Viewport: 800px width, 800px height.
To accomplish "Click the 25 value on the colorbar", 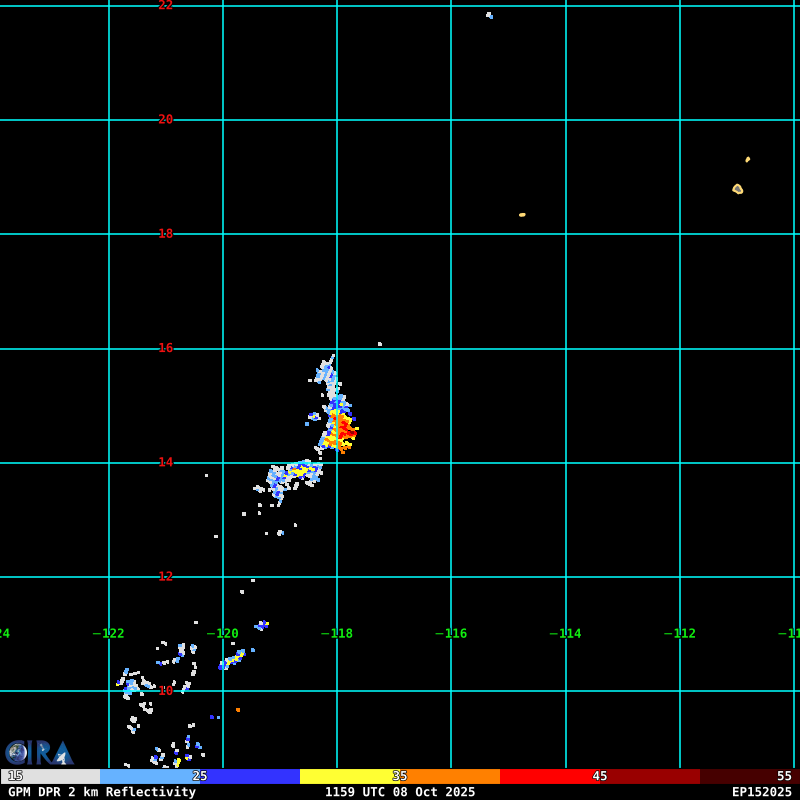I will point(199,776).
